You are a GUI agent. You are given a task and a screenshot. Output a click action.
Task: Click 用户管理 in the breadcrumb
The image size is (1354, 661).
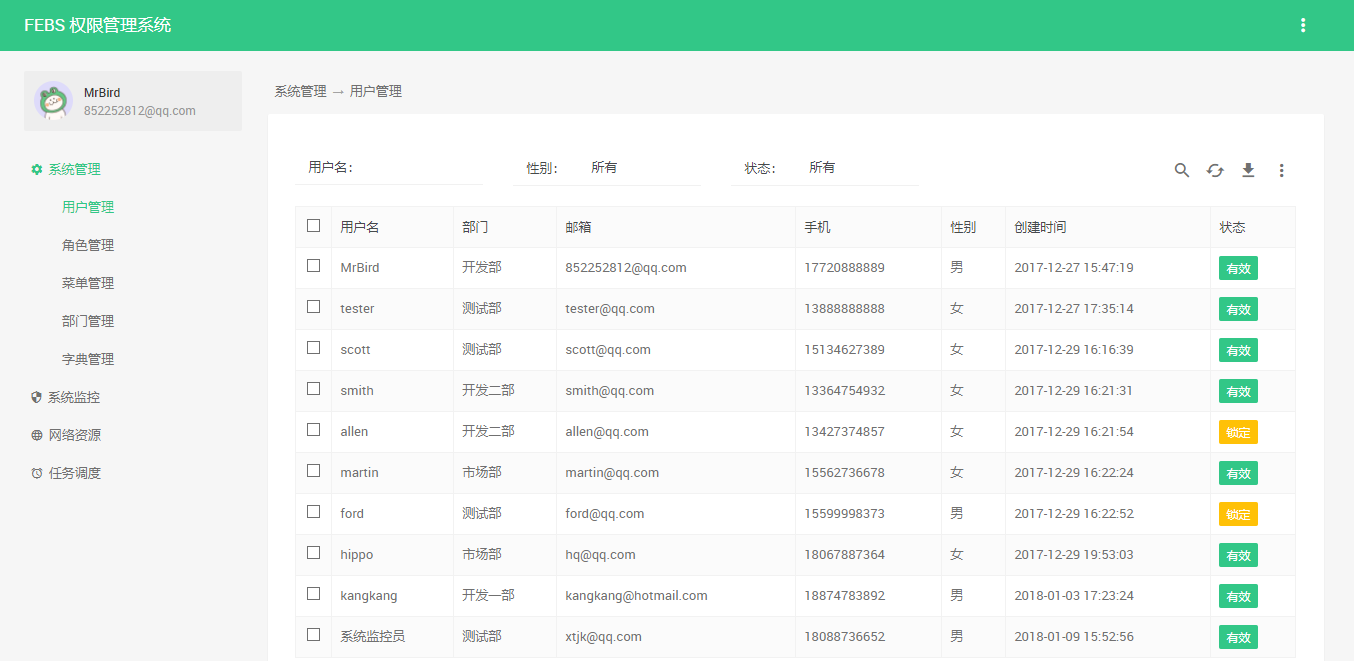[376, 91]
